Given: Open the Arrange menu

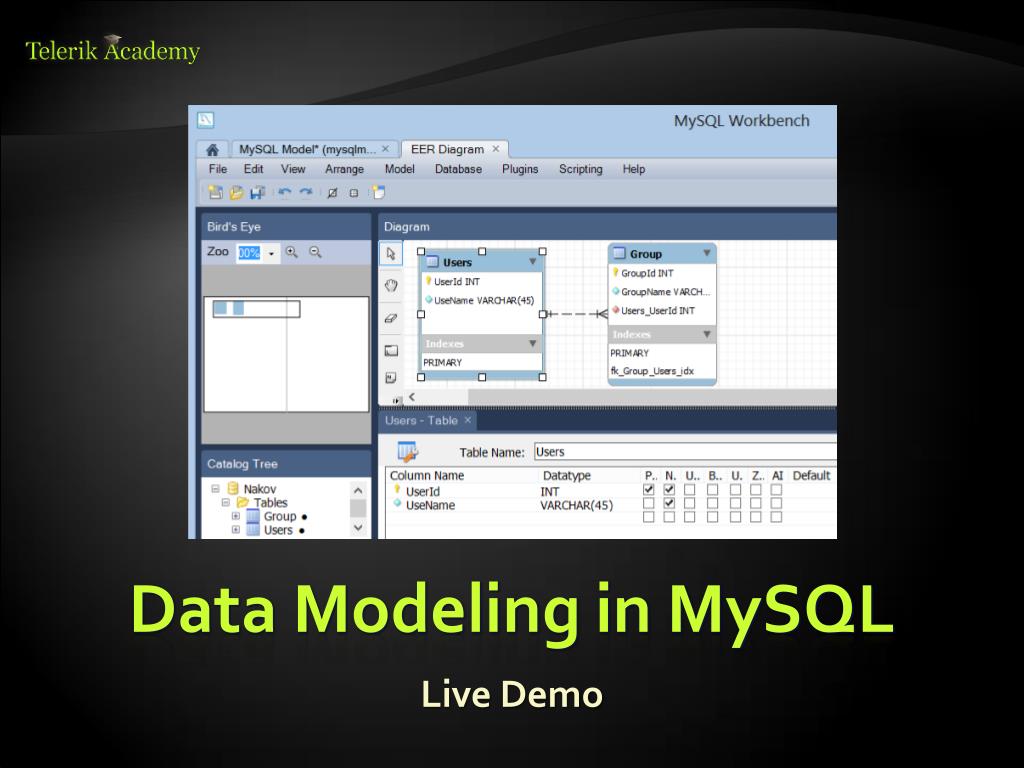Looking at the screenshot, I should [344, 169].
